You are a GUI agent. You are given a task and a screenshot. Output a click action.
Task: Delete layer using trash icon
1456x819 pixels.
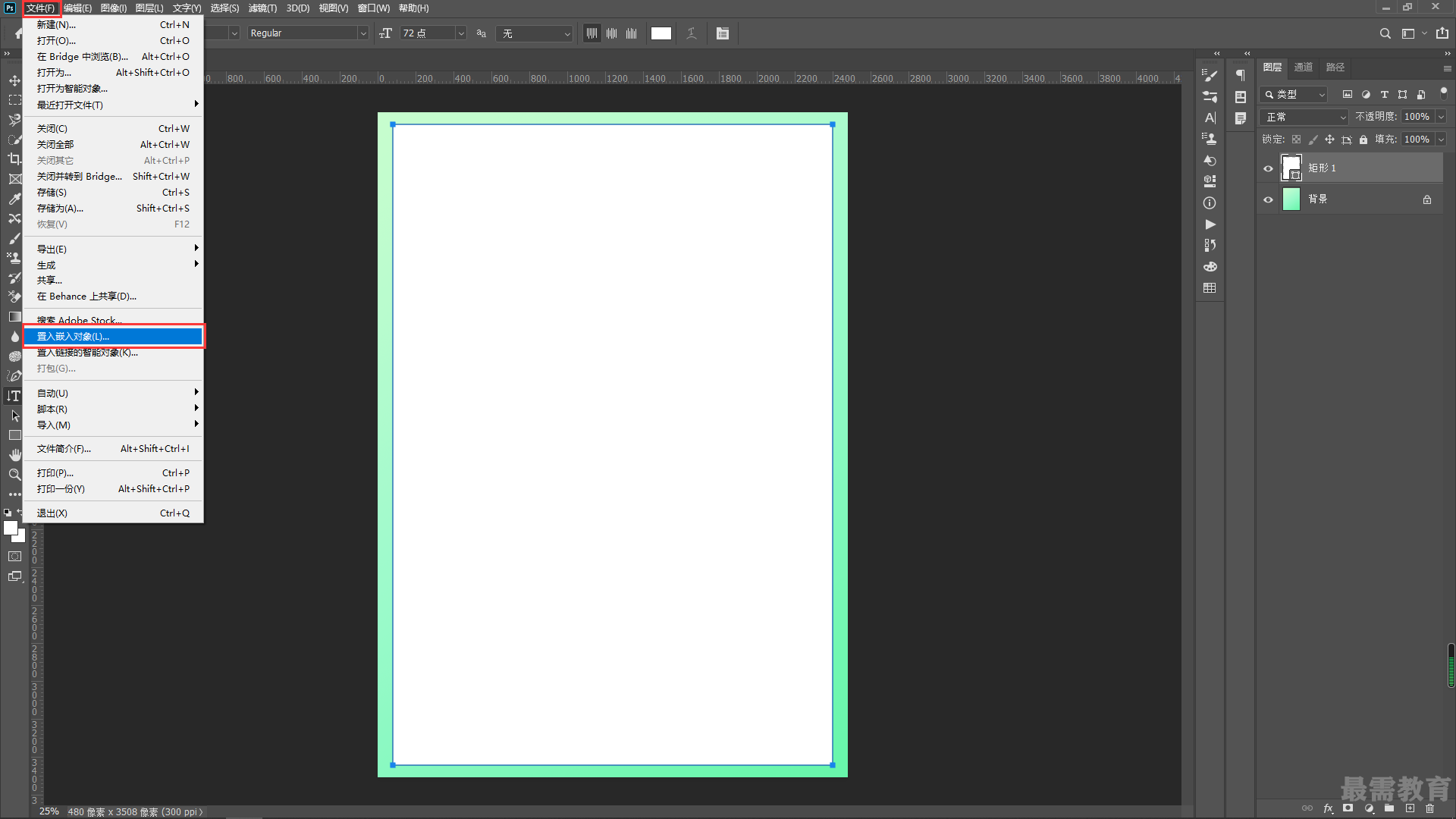pyautogui.click(x=1430, y=808)
